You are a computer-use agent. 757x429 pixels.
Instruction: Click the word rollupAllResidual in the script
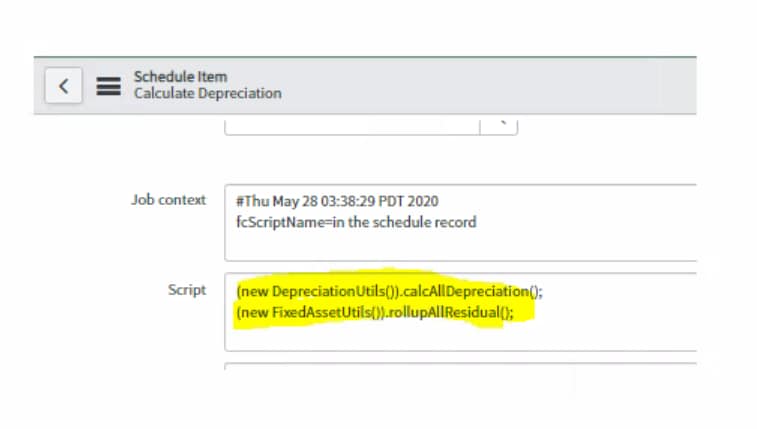click(x=444, y=312)
